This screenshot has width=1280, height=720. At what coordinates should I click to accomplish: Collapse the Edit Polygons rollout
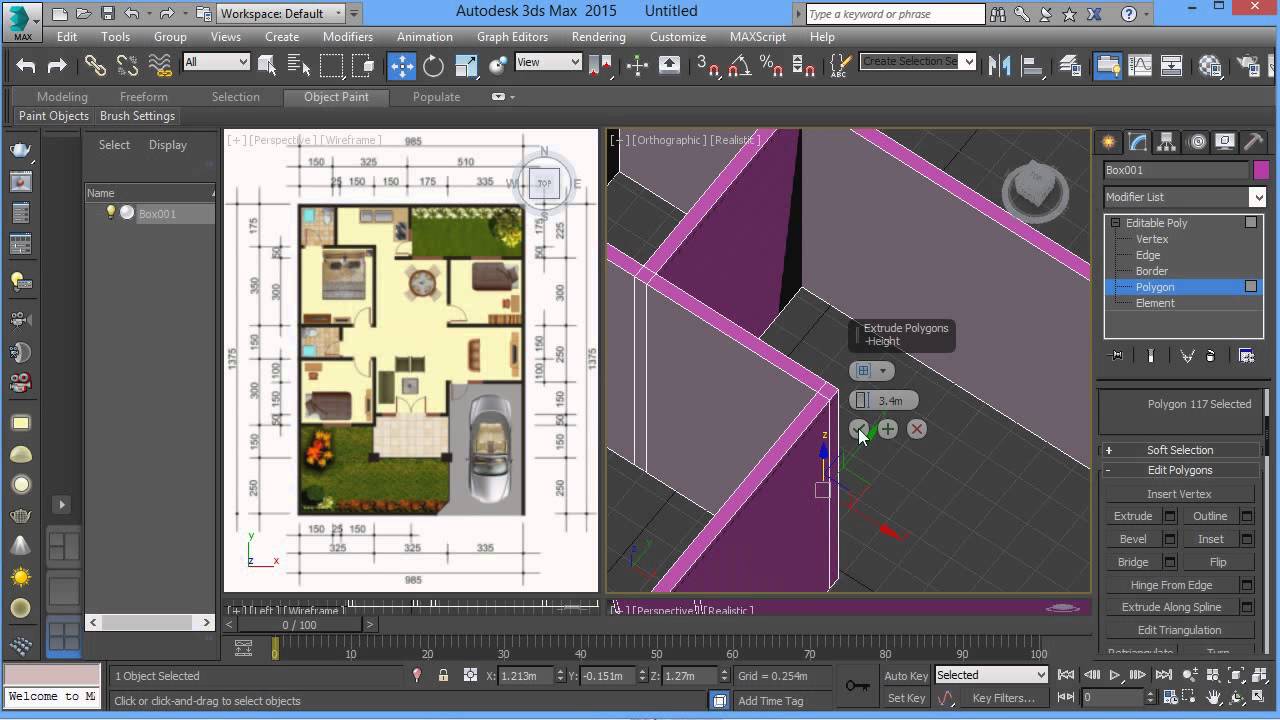1180,470
